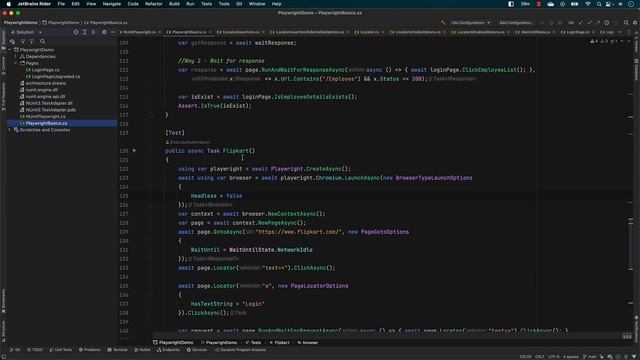This screenshot has width=640, height=360.
Task: Click the Wi-Fi icon in menu bar
Action: 588,4
